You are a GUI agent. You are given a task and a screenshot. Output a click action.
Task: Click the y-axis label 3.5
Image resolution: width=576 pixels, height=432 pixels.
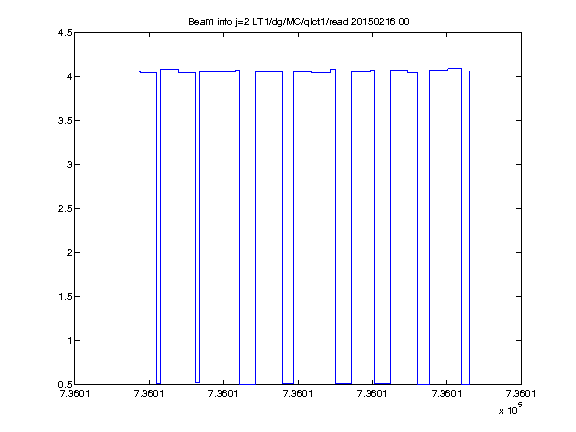pyautogui.click(x=65, y=120)
